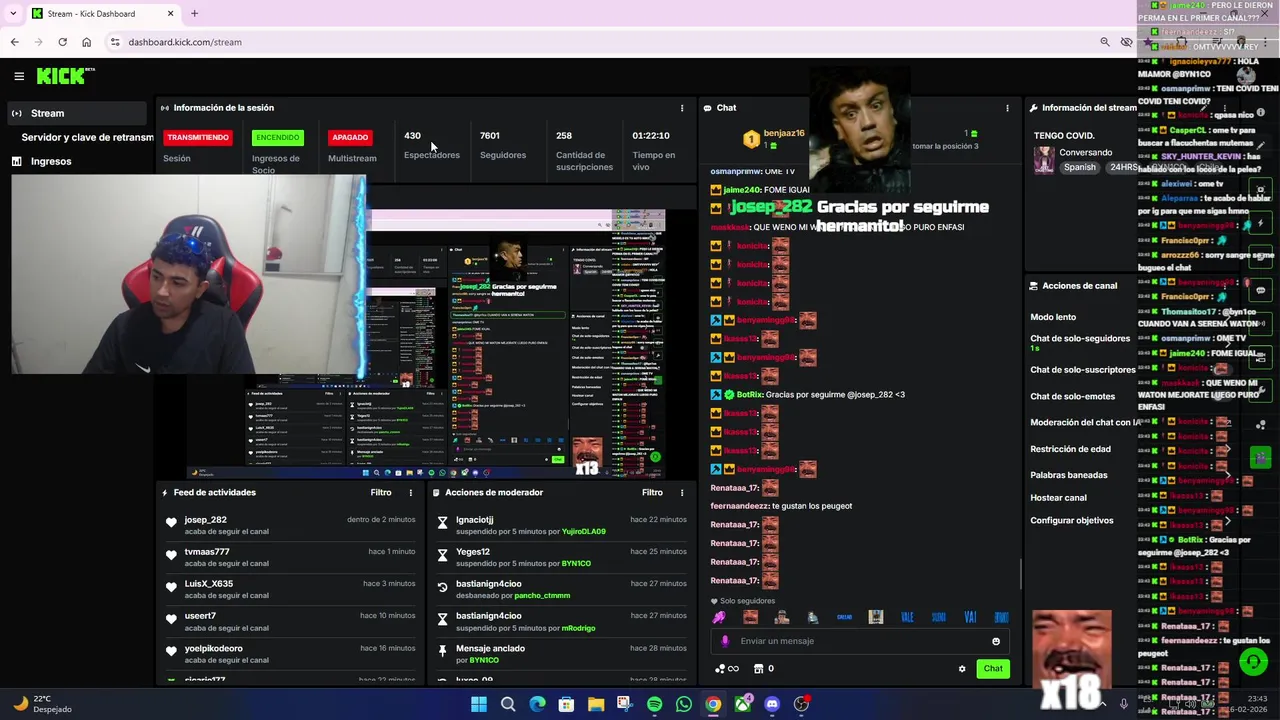Click josep_282 in activity feed

point(205,520)
